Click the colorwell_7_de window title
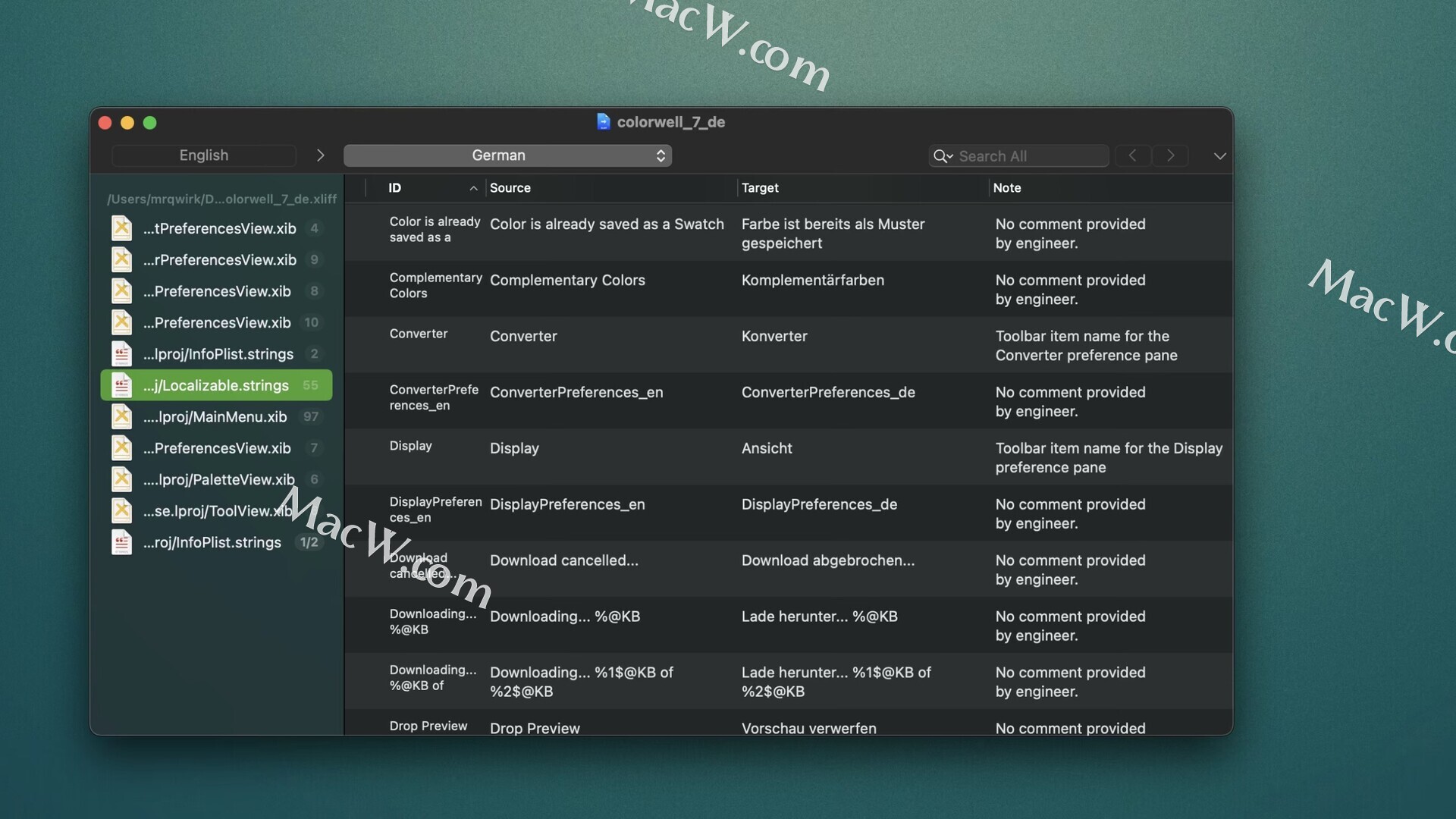This screenshot has width=1456, height=819. [x=671, y=122]
